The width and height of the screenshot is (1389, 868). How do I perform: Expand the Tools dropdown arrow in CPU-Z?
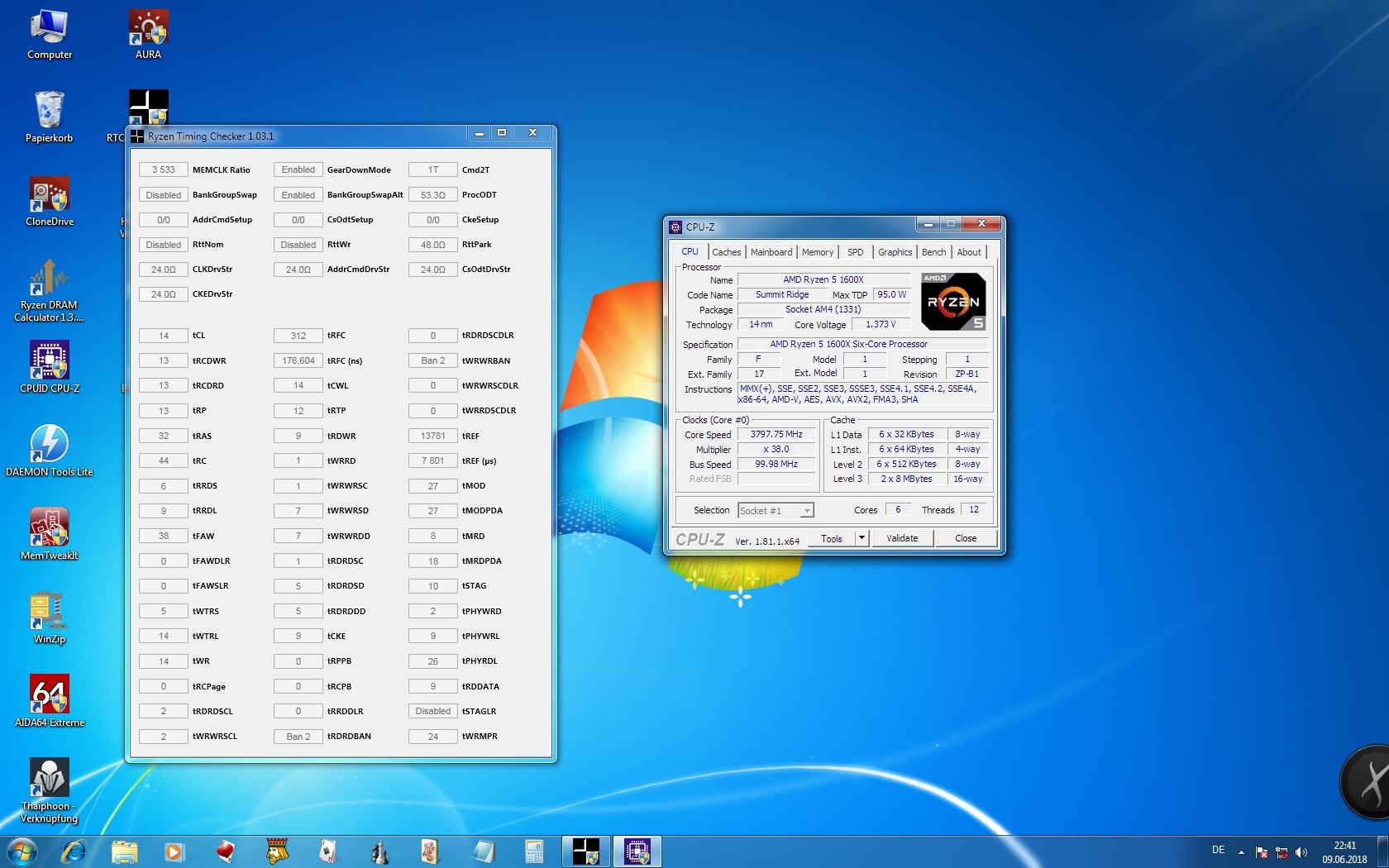pos(861,538)
